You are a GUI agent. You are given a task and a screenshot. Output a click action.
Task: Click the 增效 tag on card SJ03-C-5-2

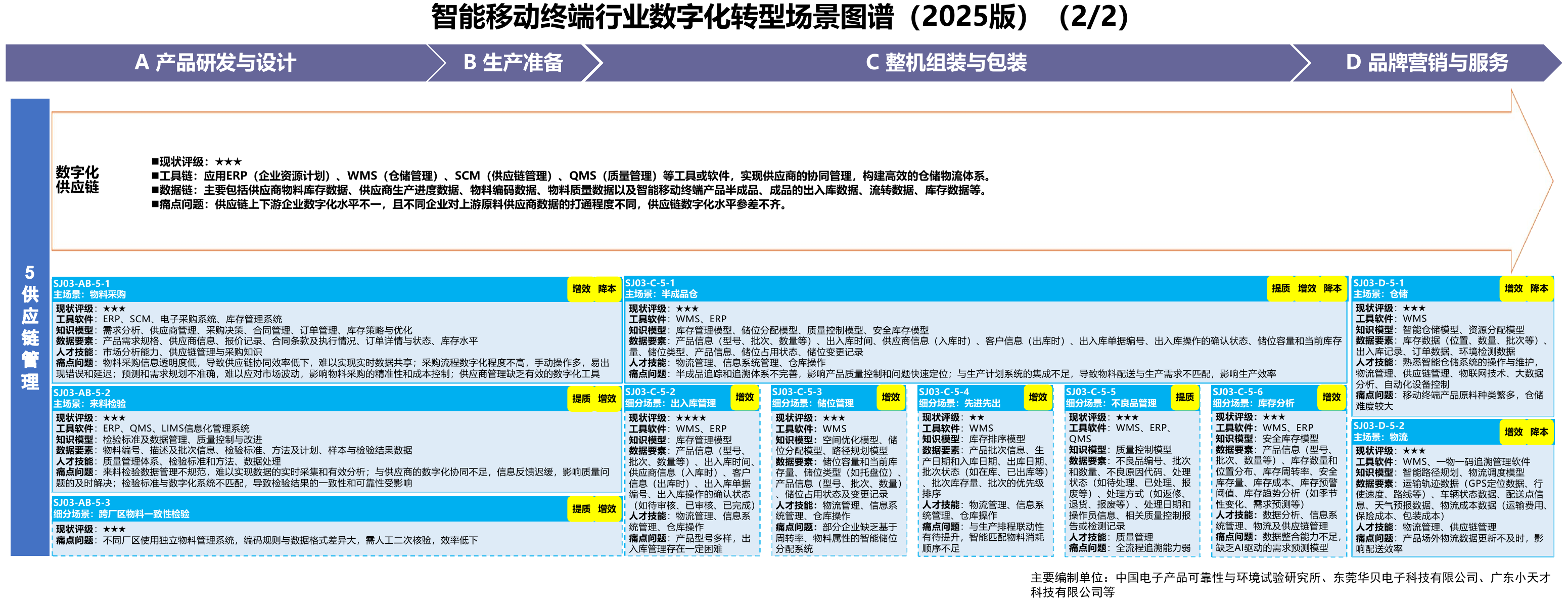745,398
